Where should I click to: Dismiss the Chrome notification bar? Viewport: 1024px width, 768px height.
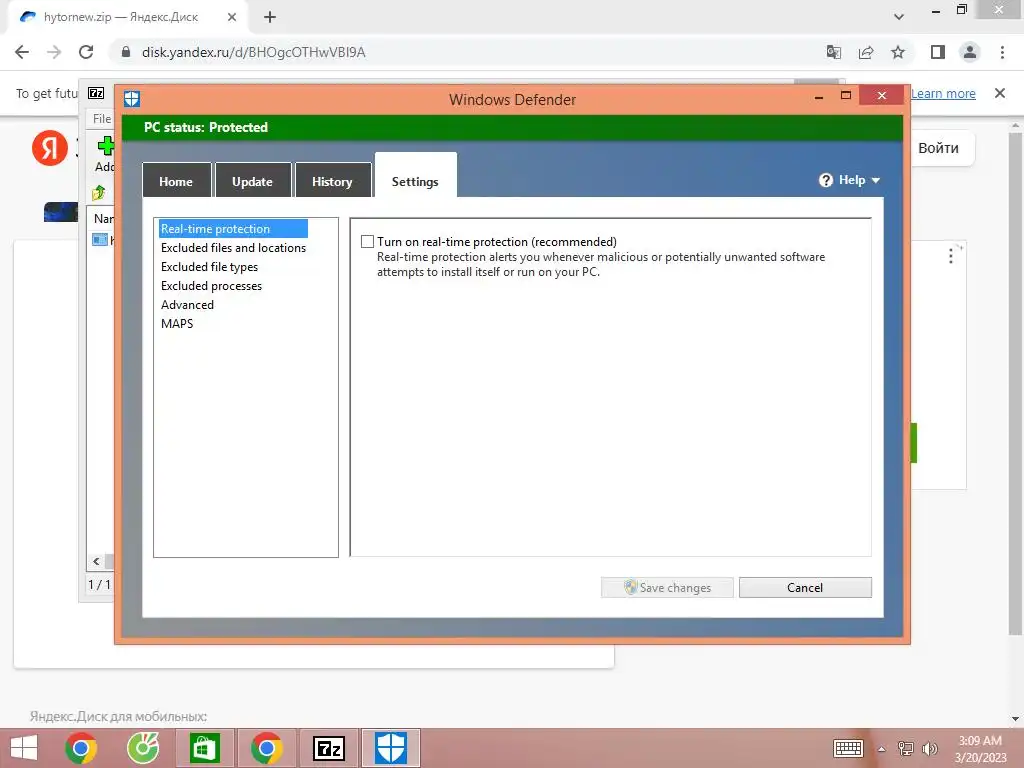(1000, 93)
